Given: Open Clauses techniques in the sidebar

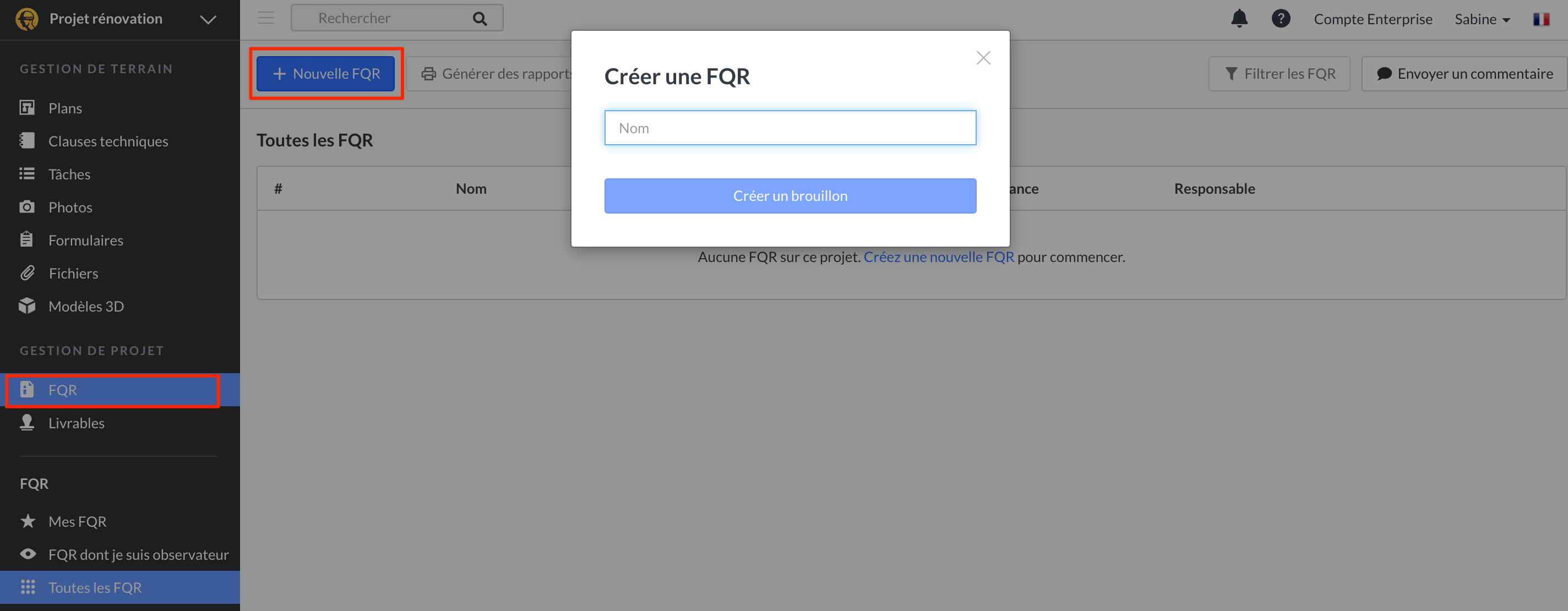Looking at the screenshot, I should point(120,140).
